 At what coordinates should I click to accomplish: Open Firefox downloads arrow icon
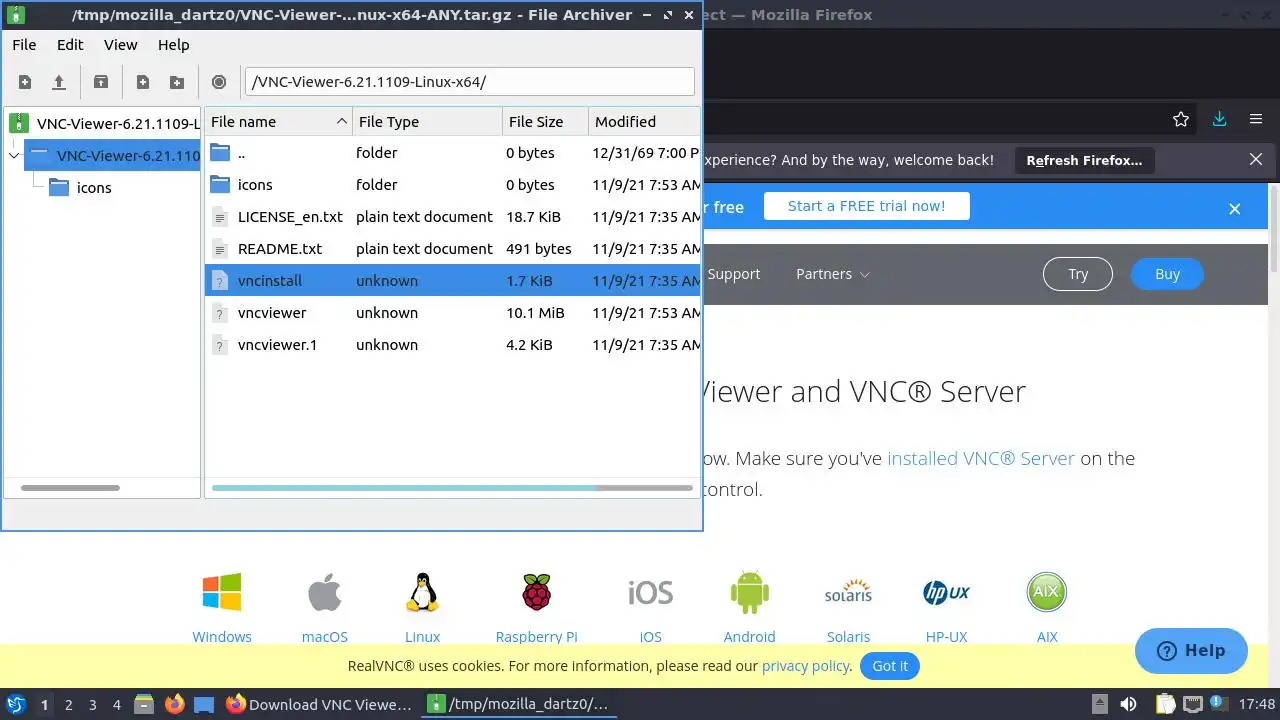click(1219, 119)
